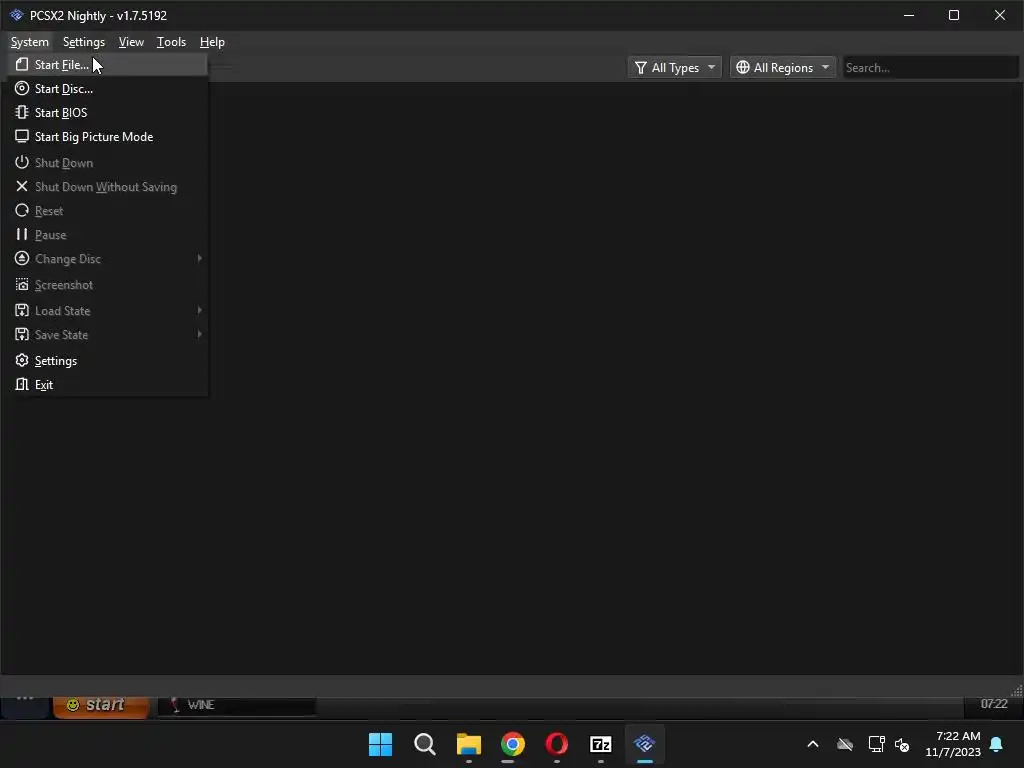Click the Big Picture Mode monitor icon
The height and width of the screenshot is (768, 1024).
tap(22, 136)
